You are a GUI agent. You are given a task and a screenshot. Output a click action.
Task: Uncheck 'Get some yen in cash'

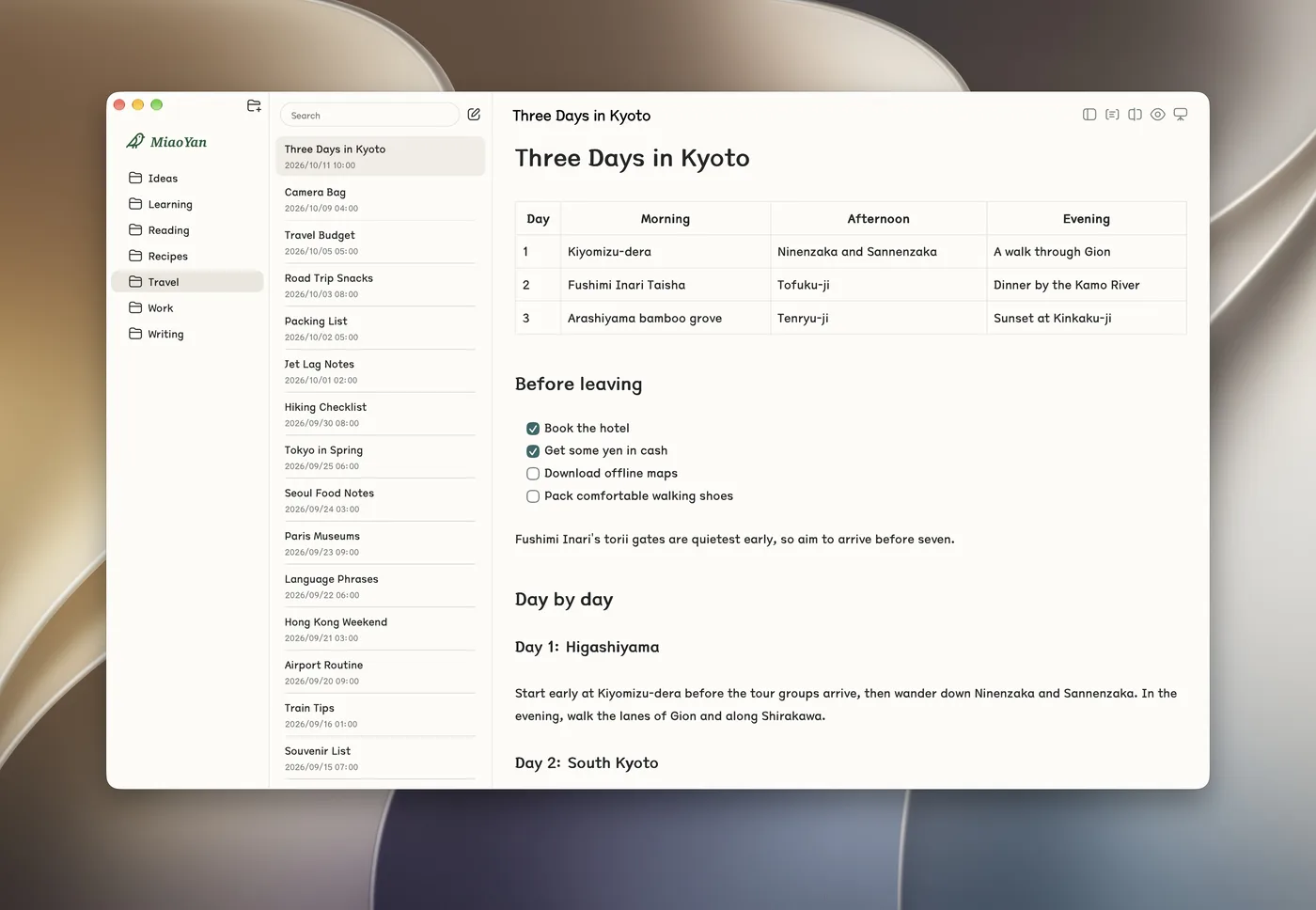[x=533, y=451]
